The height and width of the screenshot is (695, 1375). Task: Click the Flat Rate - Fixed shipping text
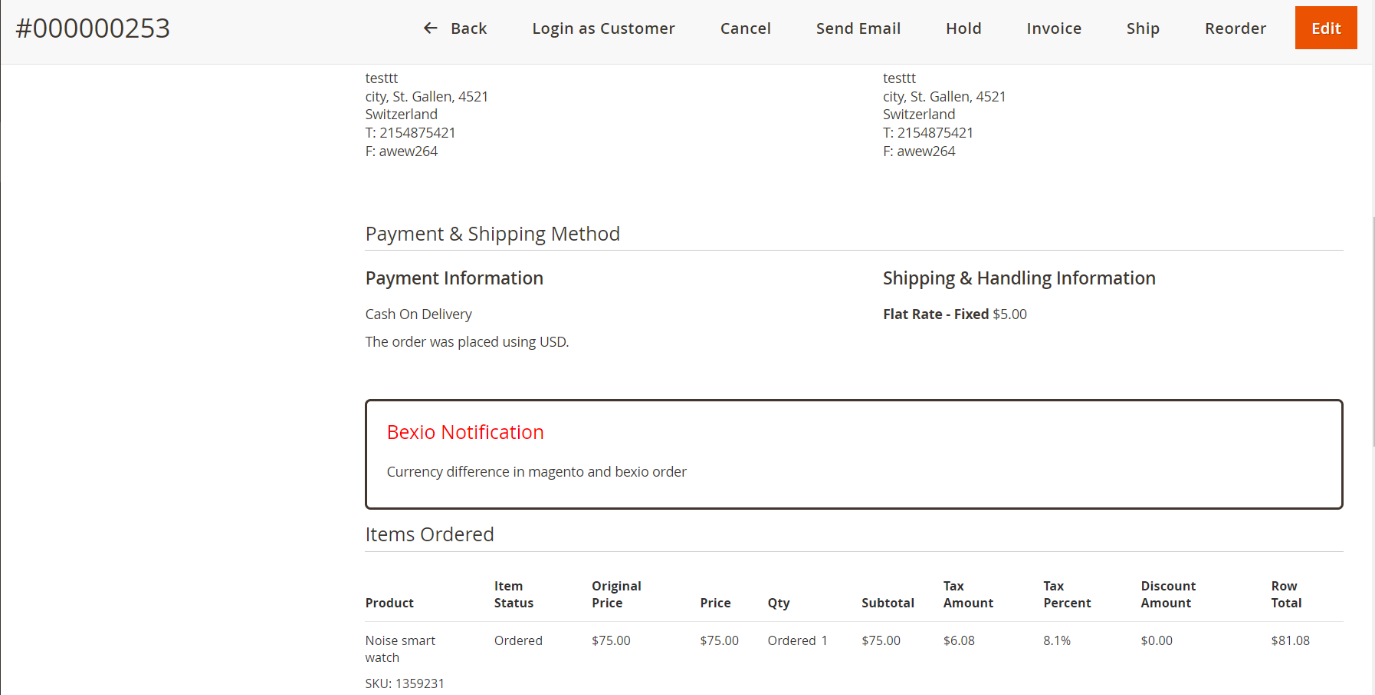point(936,314)
